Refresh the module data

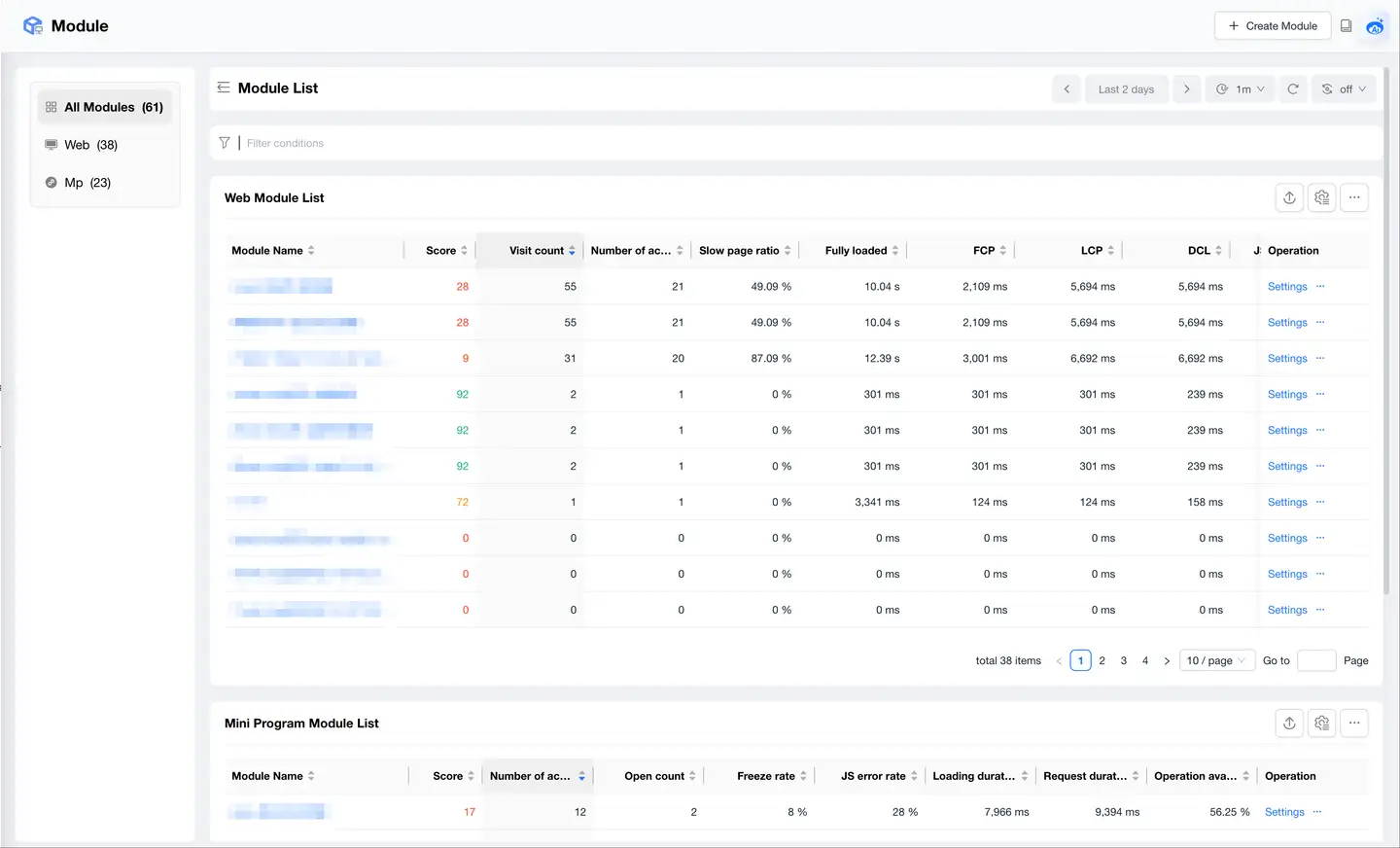click(x=1293, y=88)
